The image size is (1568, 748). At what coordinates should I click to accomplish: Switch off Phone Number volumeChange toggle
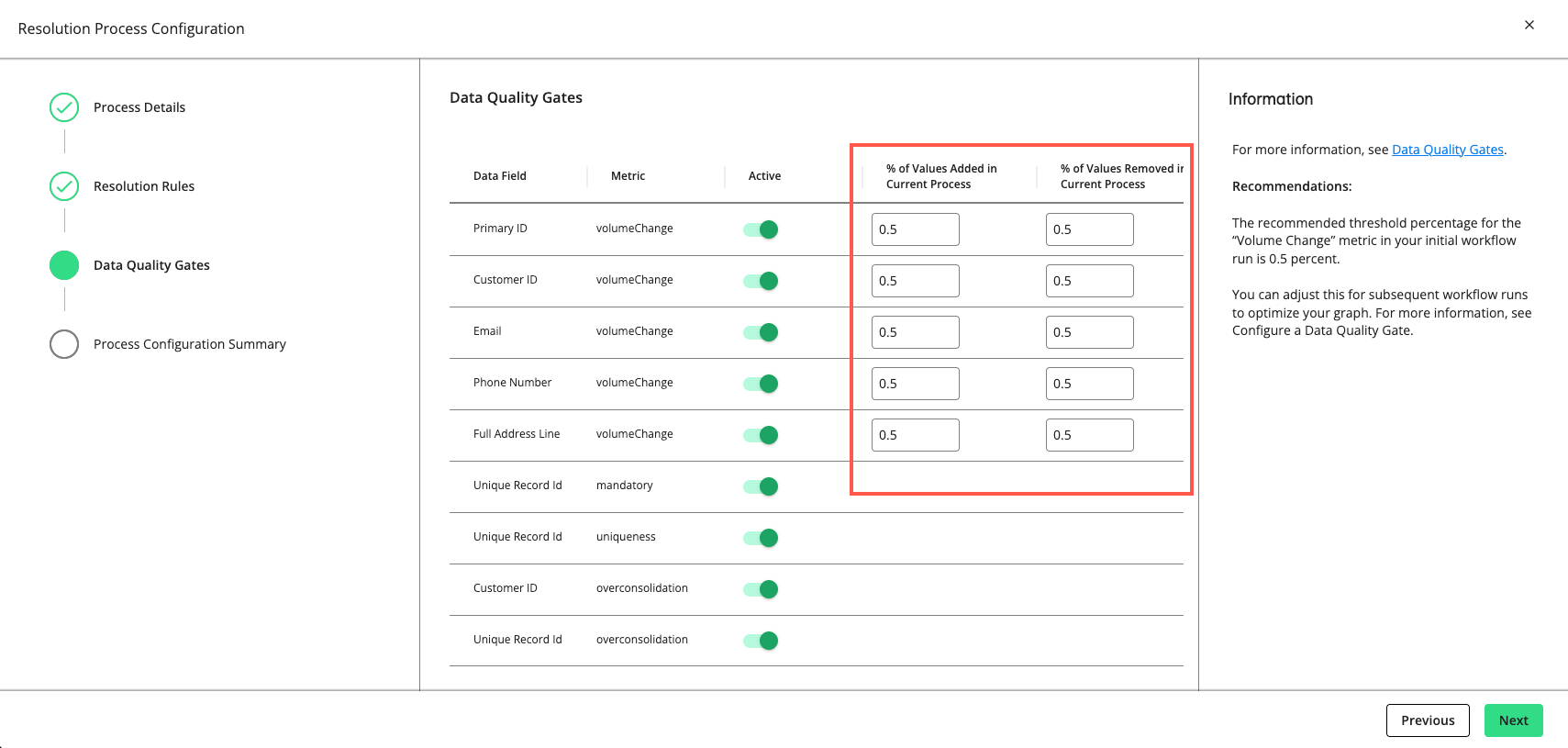pyautogui.click(x=762, y=384)
